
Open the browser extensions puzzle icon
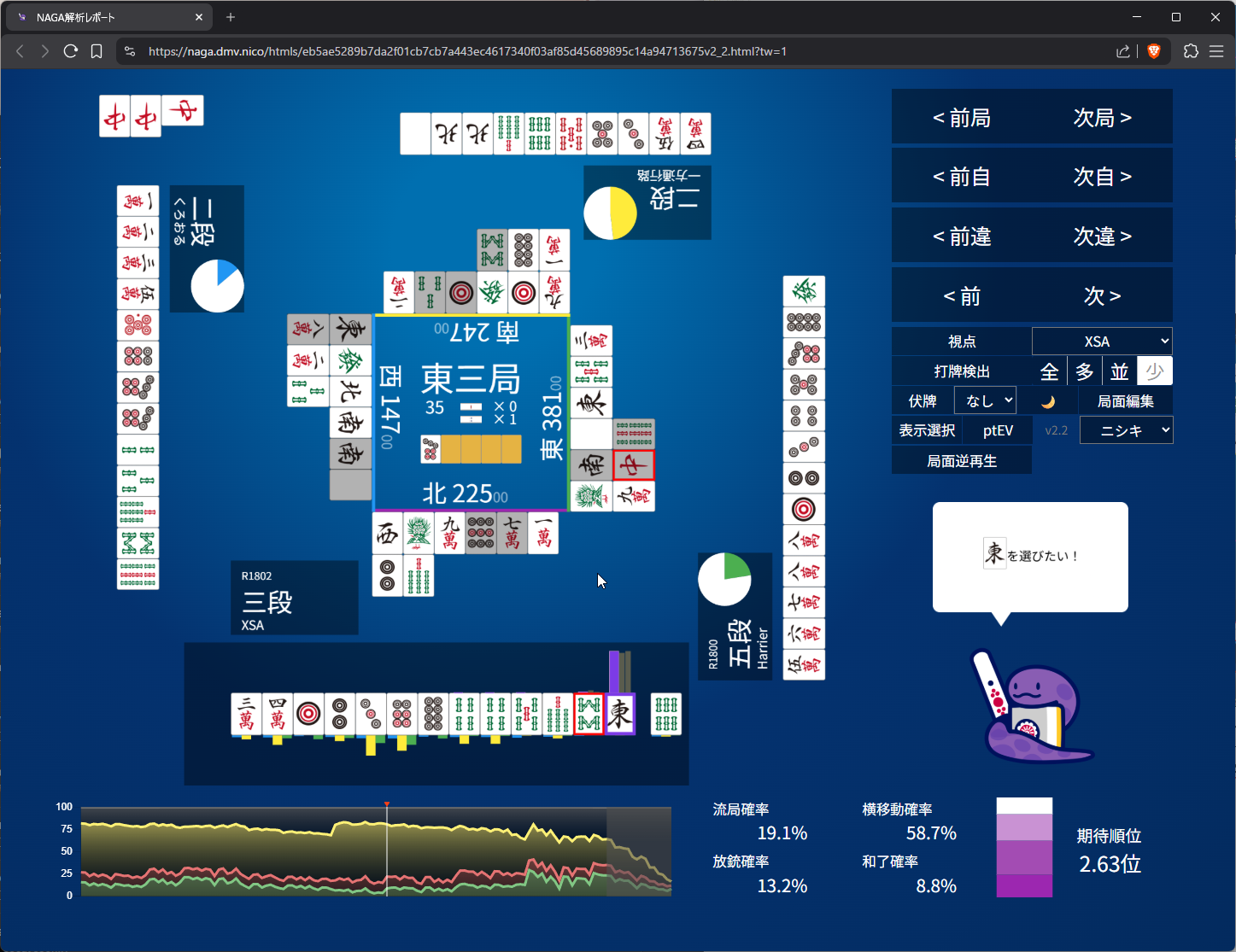coord(1191,51)
